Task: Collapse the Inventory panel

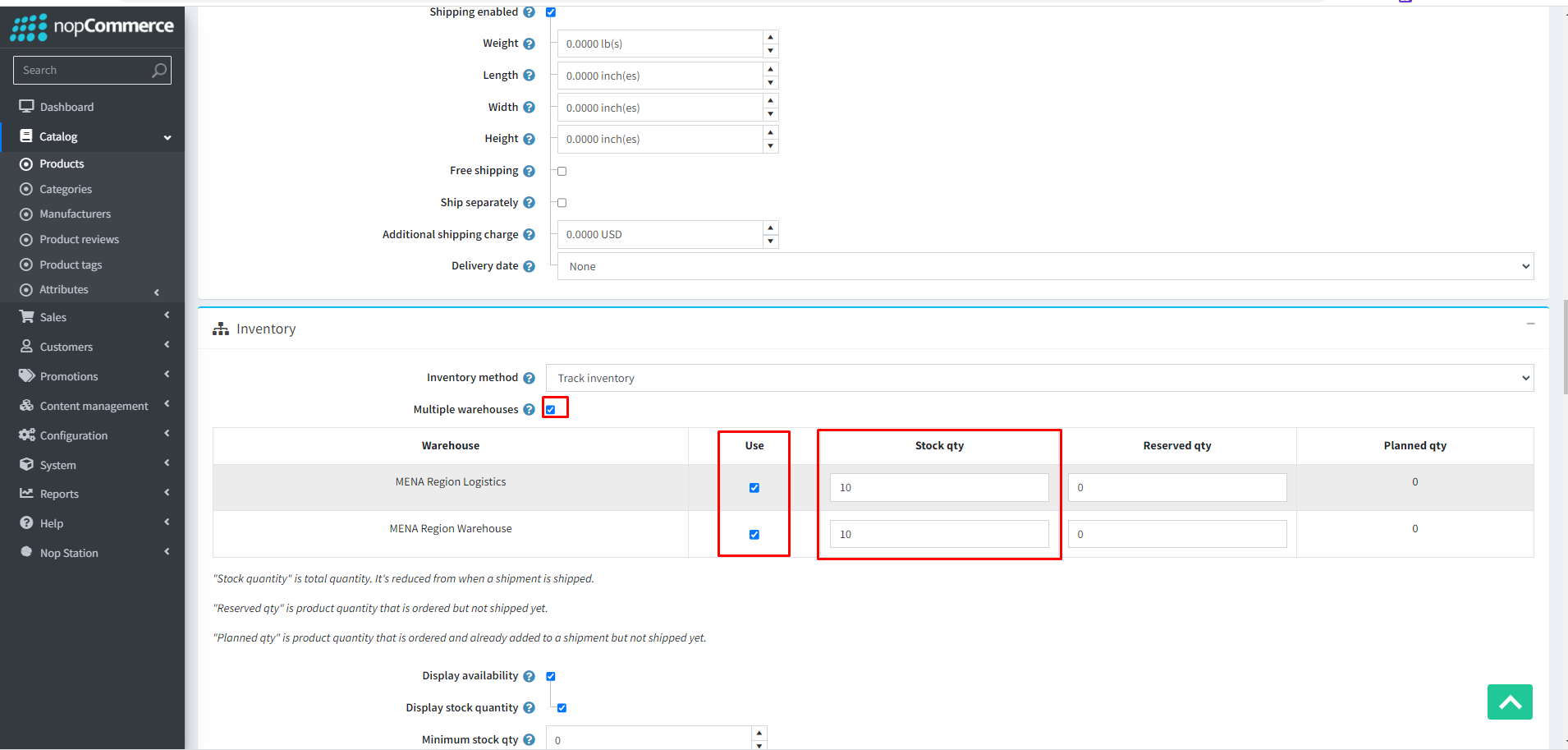Action: [x=1530, y=323]
